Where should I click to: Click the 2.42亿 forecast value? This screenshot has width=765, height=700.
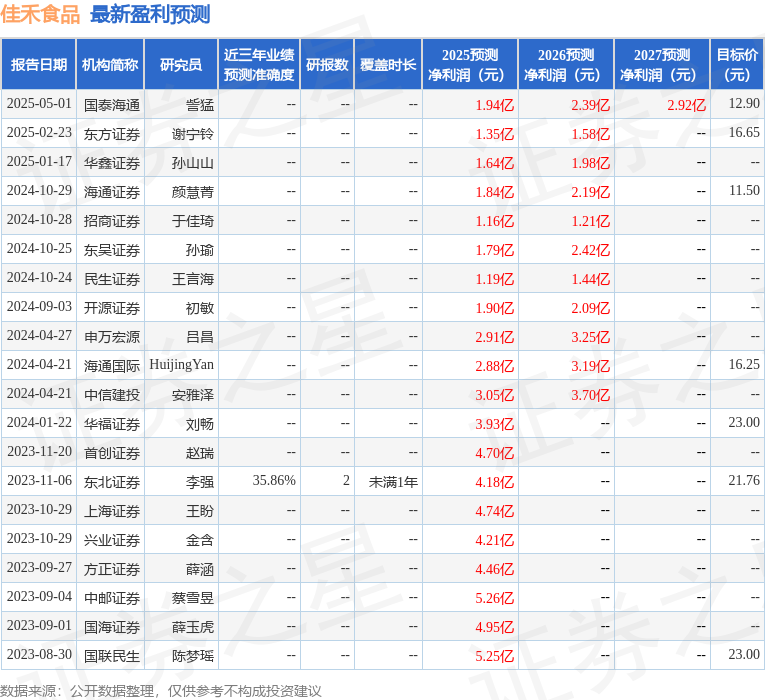[x=591, y=250]
